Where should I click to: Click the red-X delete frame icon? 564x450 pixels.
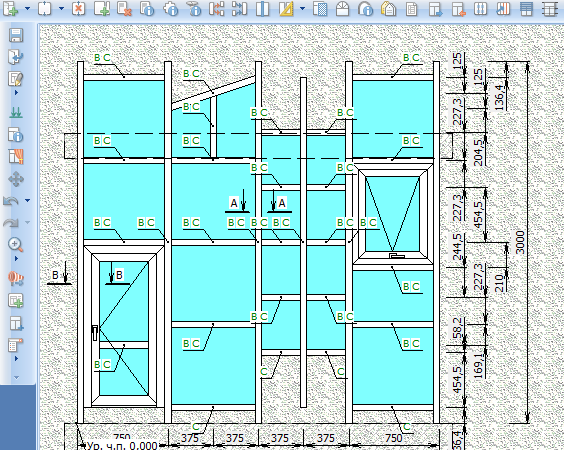78,9
